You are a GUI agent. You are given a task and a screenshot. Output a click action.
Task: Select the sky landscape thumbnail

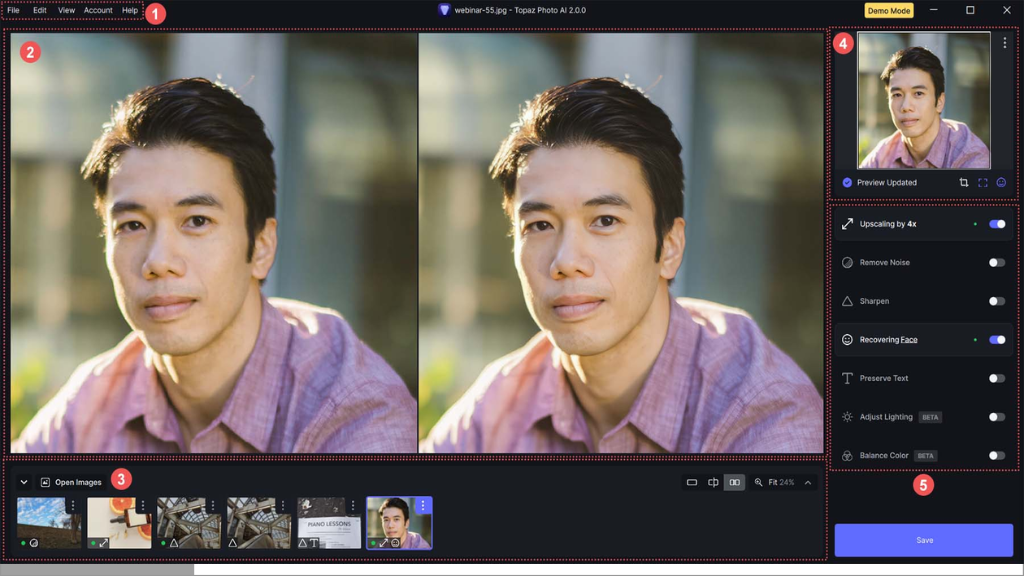click(x=49, y=522)
